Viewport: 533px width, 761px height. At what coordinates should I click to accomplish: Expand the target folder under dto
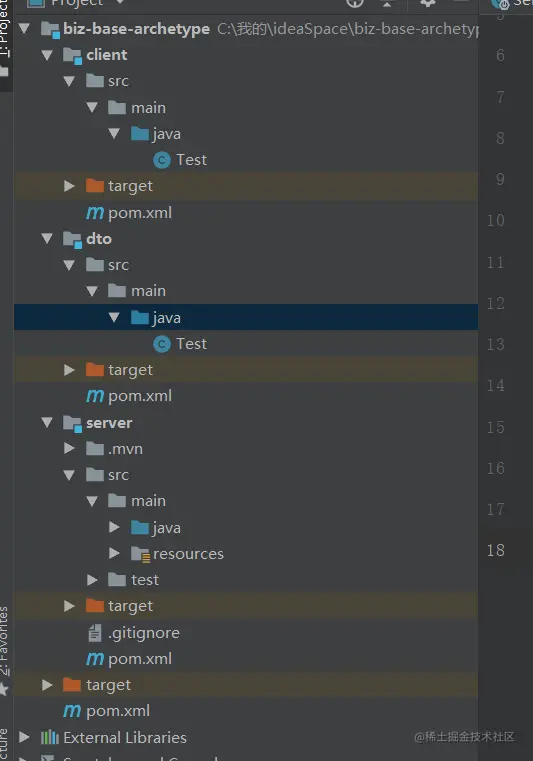69,370
